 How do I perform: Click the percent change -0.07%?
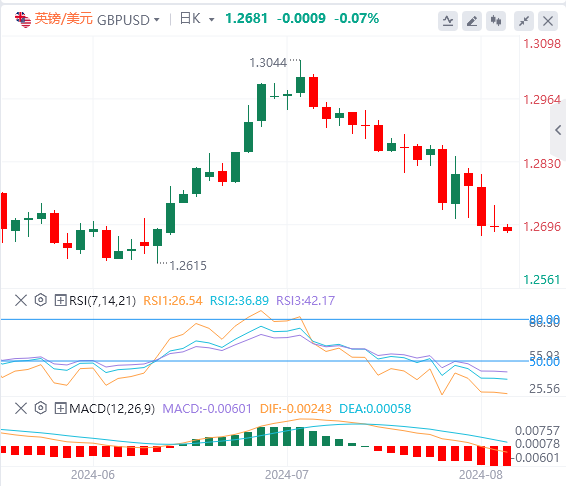(x=357, y=18)
